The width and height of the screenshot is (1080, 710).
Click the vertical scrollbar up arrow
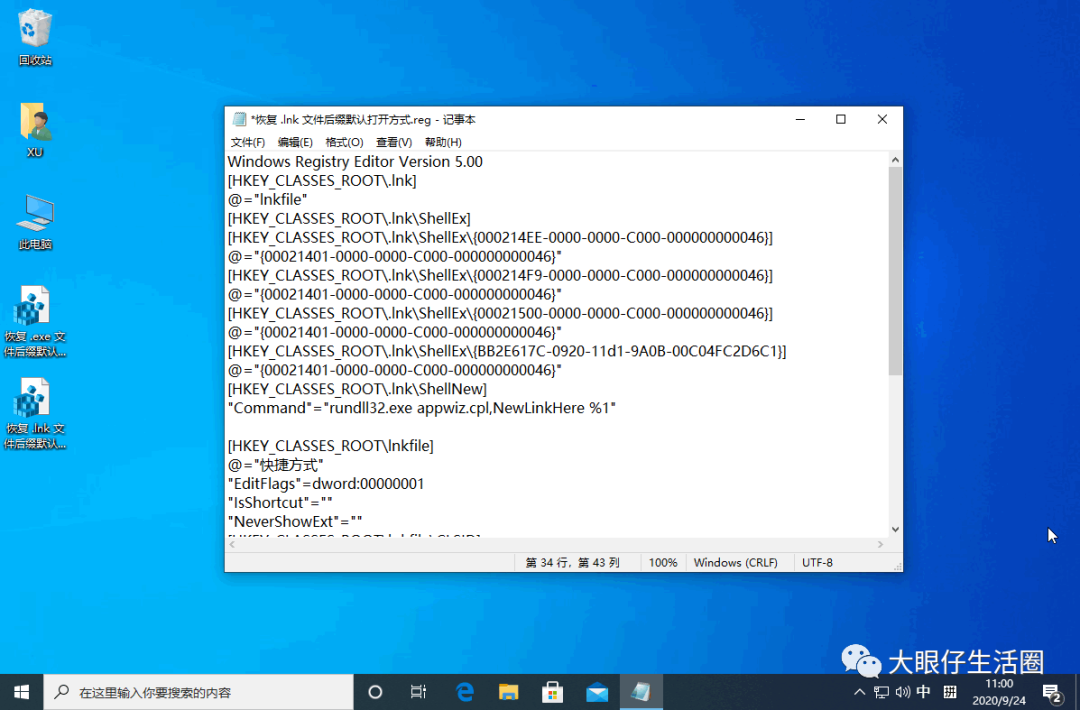[895, 160]
